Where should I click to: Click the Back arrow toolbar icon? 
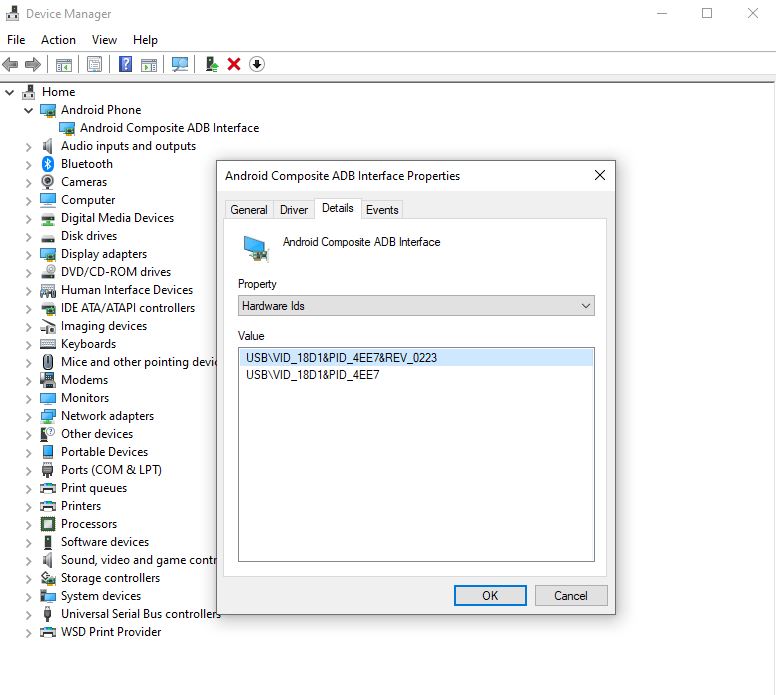coord(10,64)
